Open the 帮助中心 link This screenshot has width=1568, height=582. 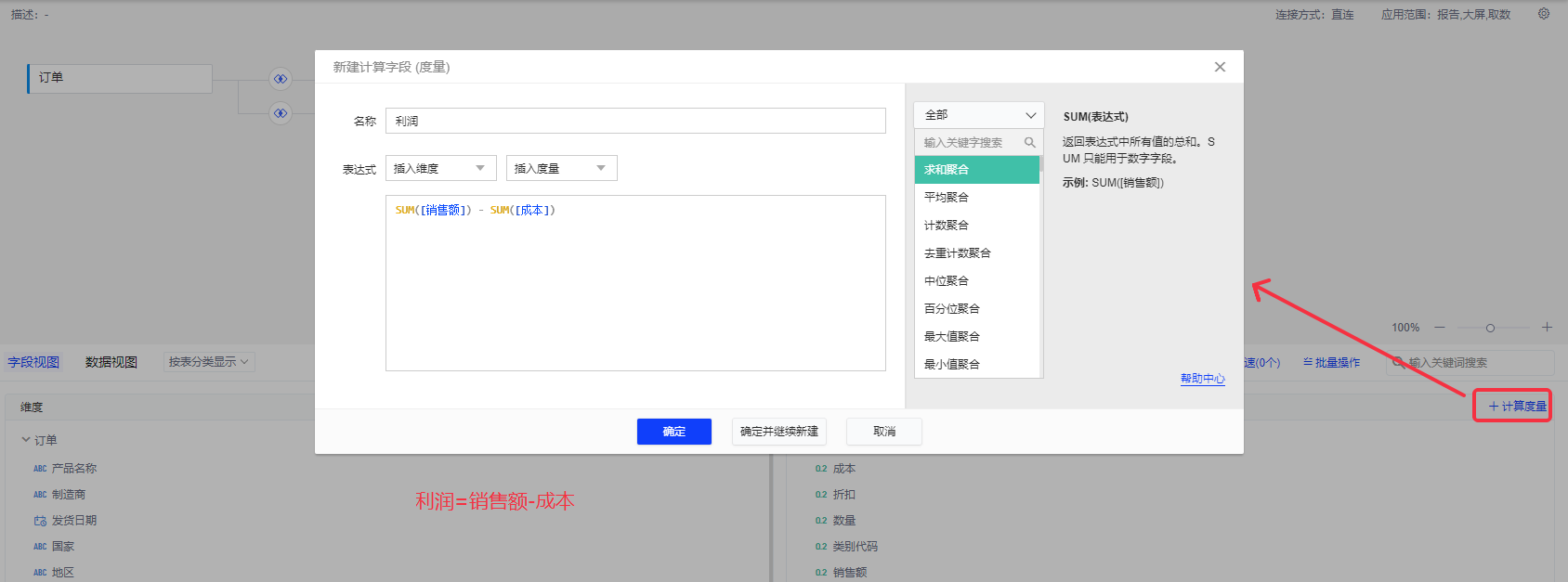(1202, 379)
